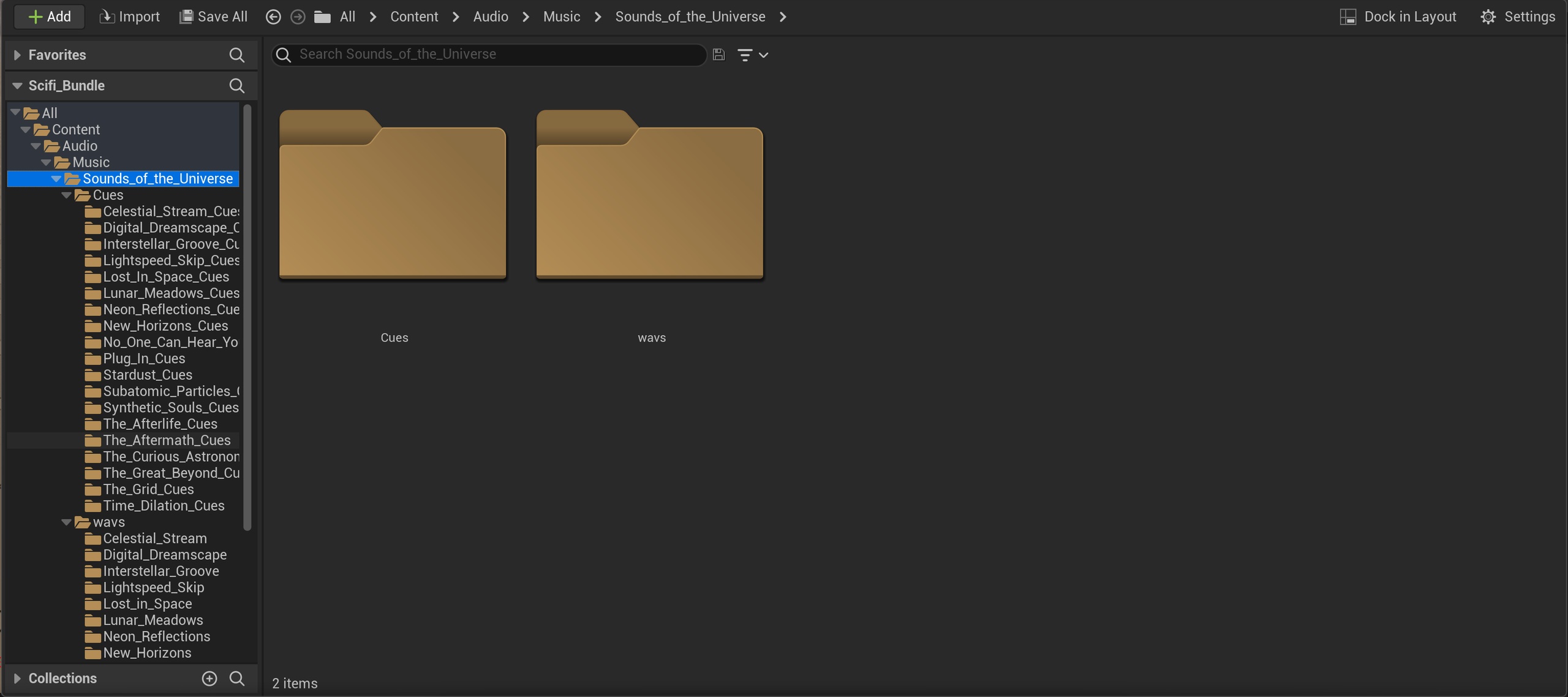Click Dock in Layout
The height and width of the screenshot is (697, 1568).
click(1398, 17)
